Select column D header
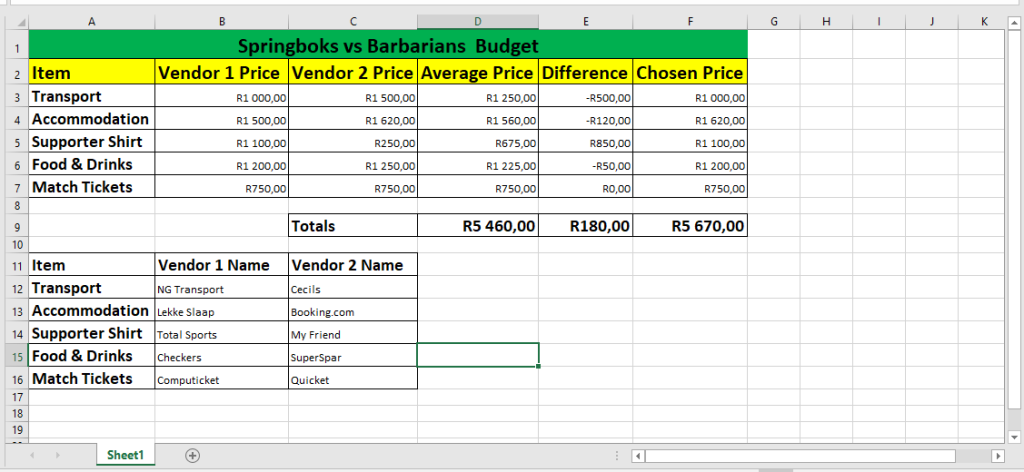 click(x=478, y=21)
